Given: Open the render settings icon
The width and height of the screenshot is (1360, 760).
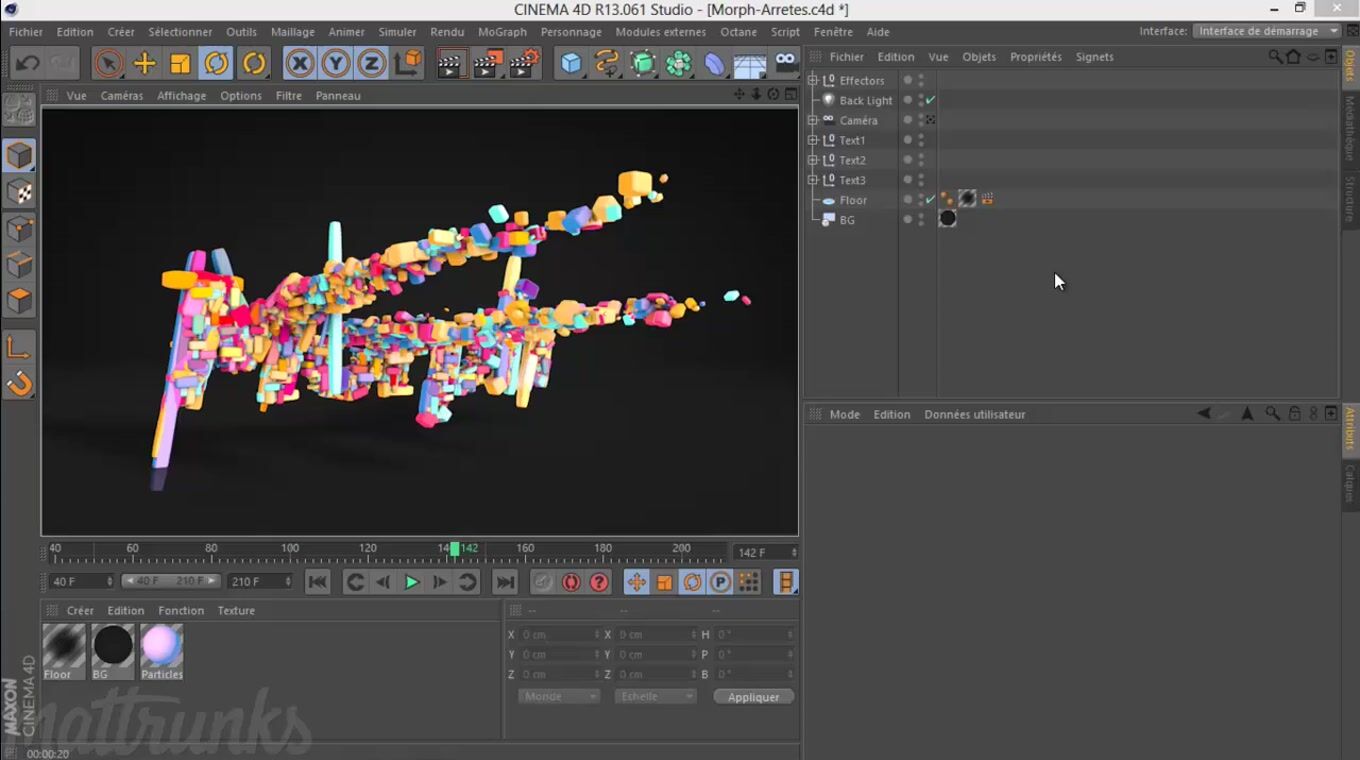Looking at the screenshot, I should click(x=524, y=64).
